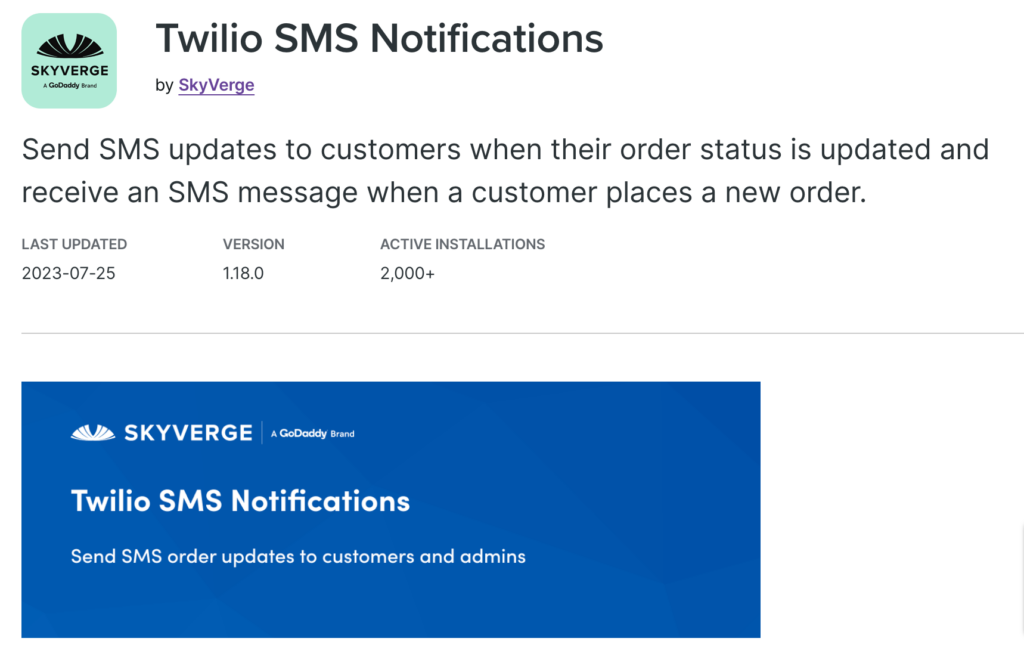Click the SKYVERGE wordmark in the banner
1024x663 pixels.
(188, 433)
